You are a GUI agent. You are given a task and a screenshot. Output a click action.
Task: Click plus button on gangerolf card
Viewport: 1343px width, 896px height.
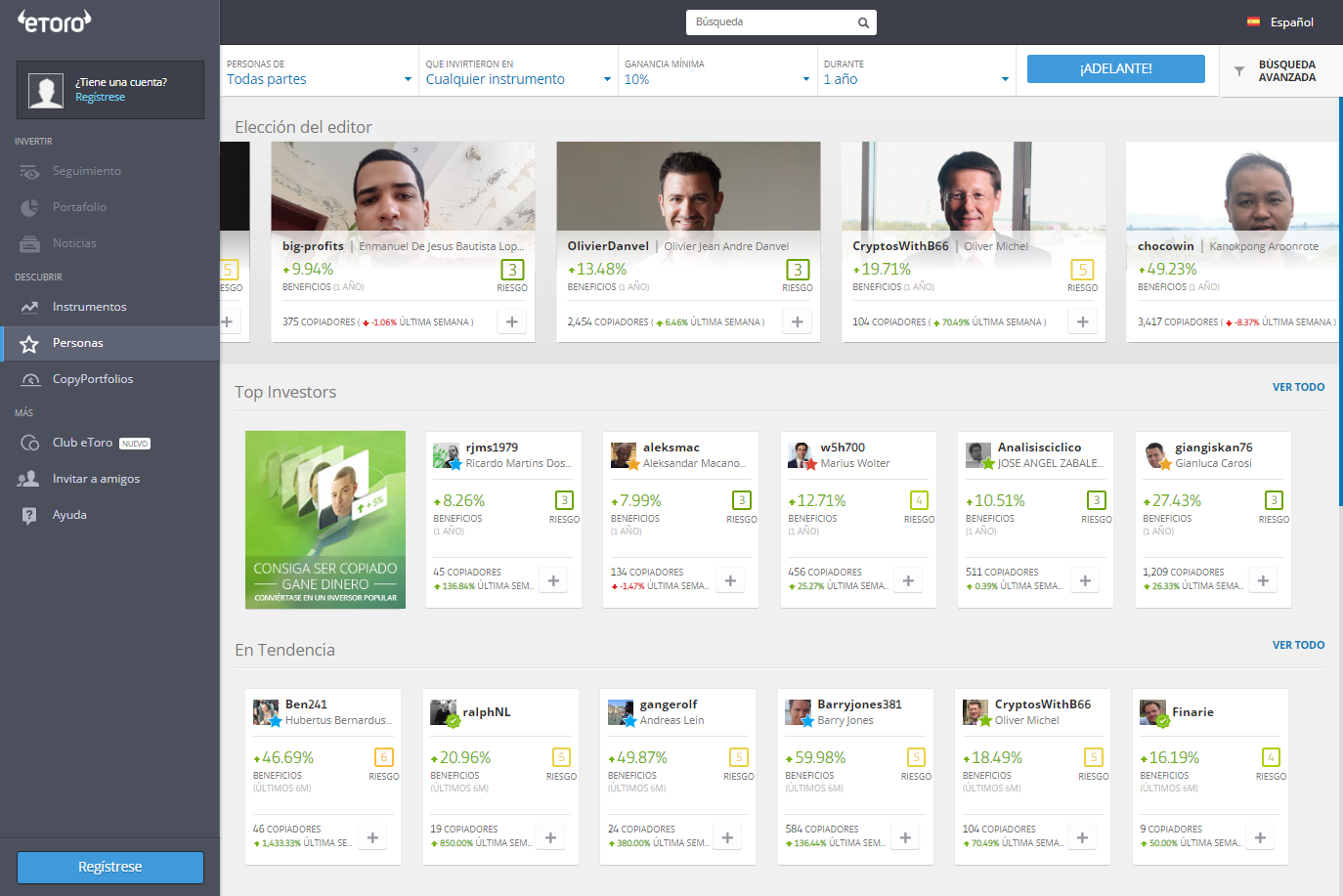727,837
